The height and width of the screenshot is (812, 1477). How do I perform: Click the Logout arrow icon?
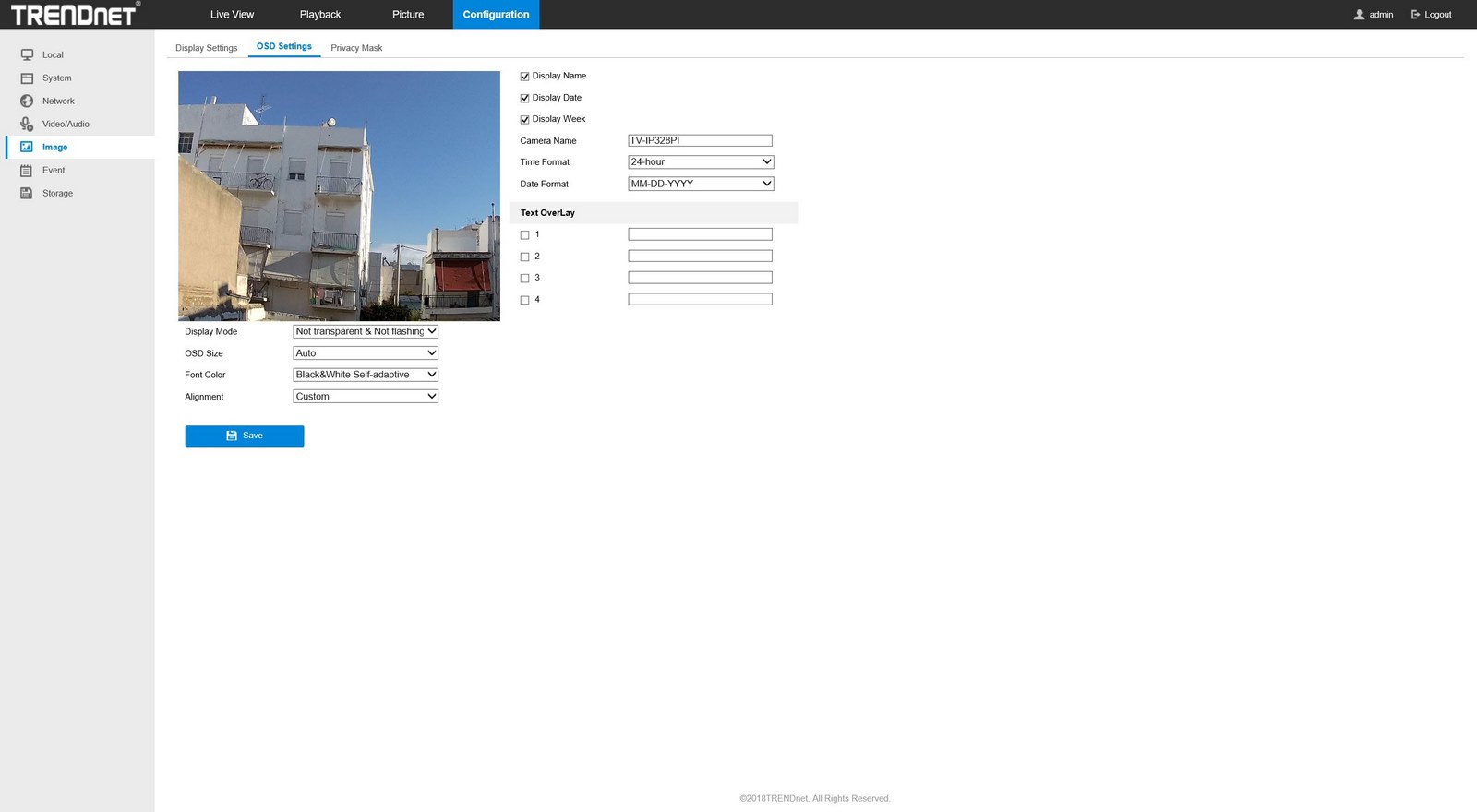click(1415, 15)
